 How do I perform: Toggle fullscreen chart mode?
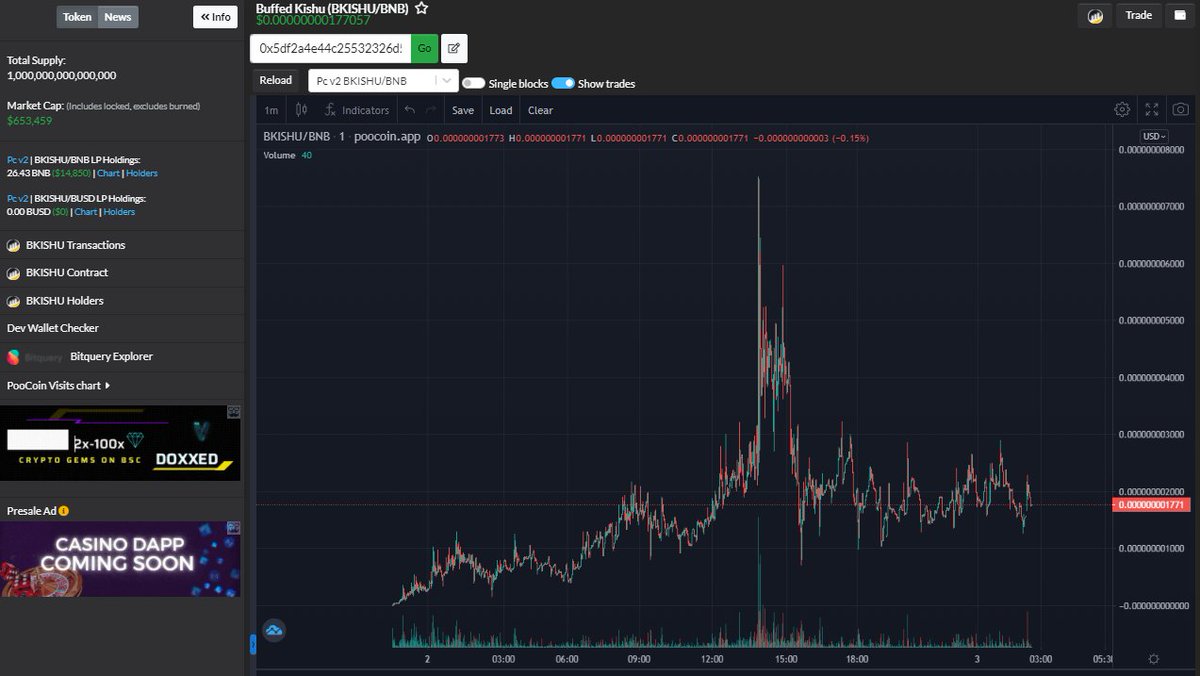pyautogui.click(x=1152, y=110)
